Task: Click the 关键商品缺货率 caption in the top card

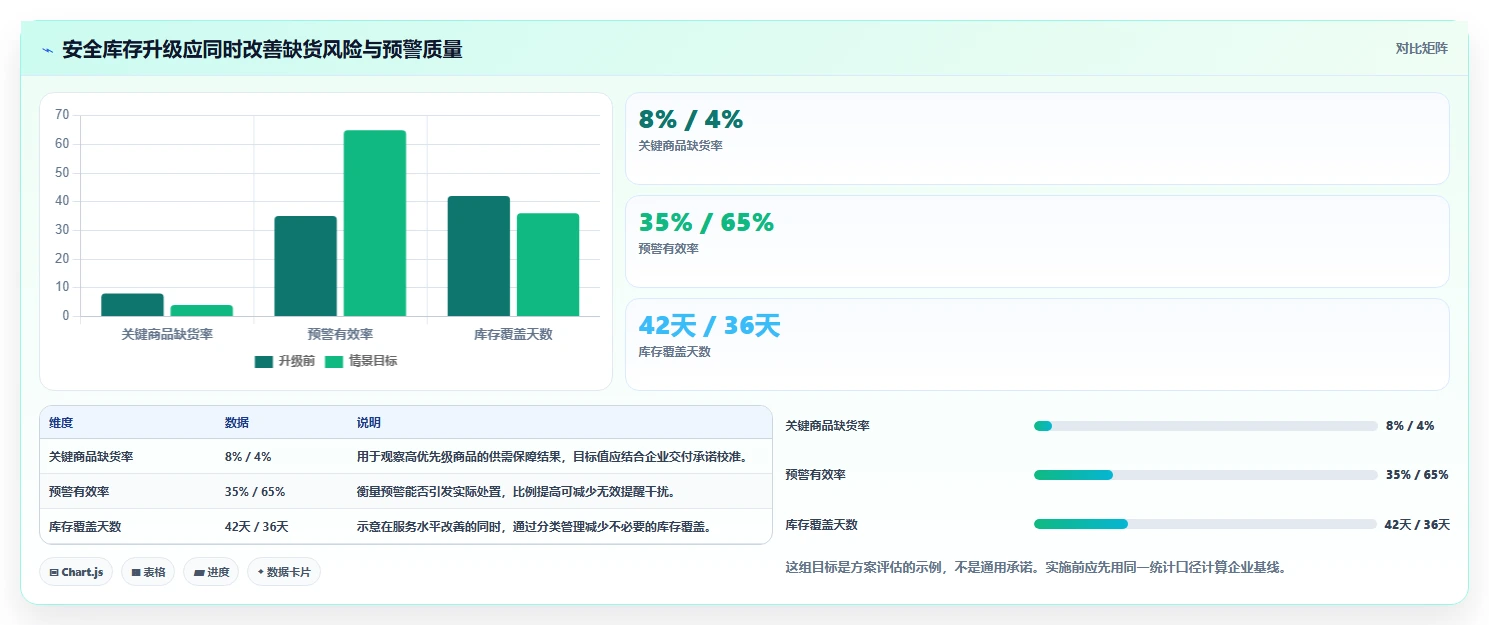Action: pyautogui.click(x=681, y=146)
